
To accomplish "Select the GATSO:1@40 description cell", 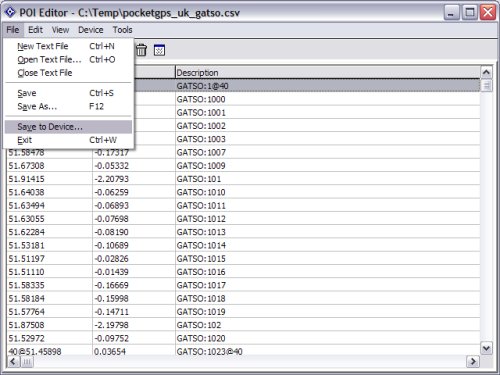I will pyautogui.click(x=328, y=86).
